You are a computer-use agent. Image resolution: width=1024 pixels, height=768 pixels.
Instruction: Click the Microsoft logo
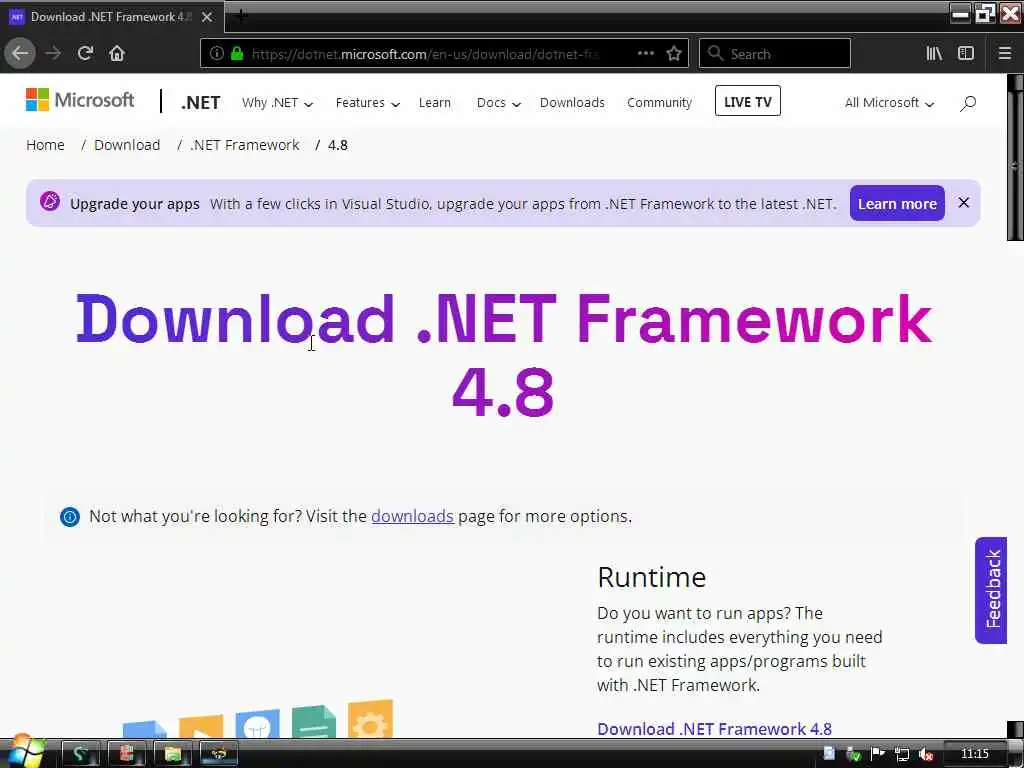pyautogui.click(x=80, y=100)
